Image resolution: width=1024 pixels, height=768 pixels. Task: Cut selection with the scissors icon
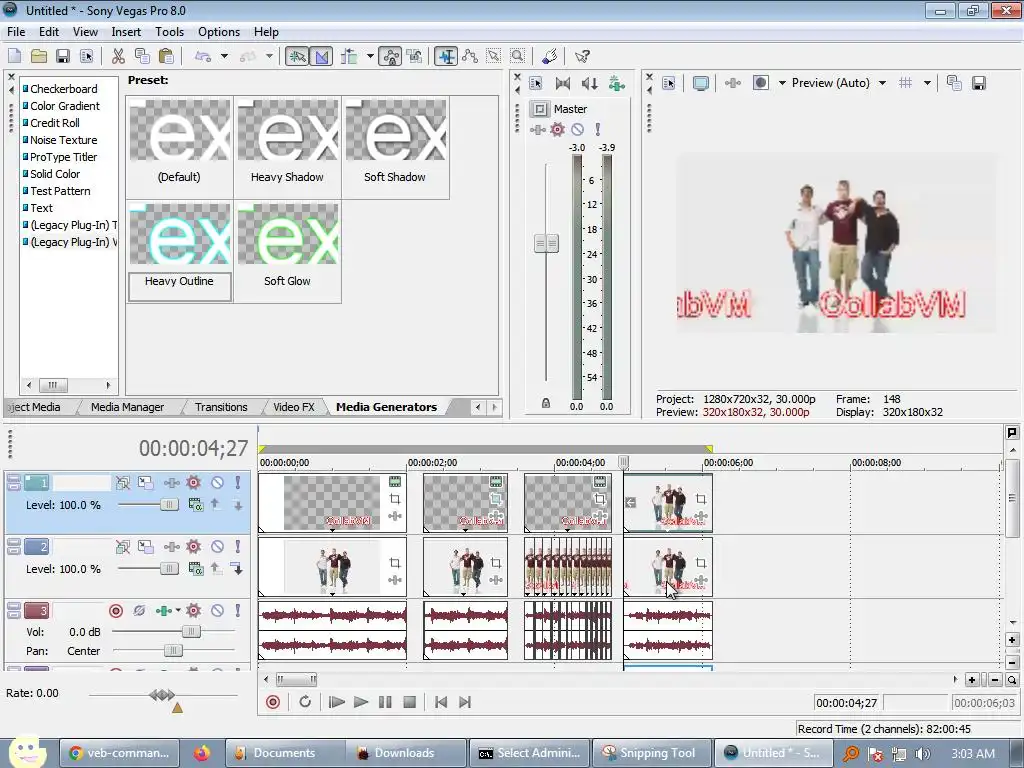point(118,56)
